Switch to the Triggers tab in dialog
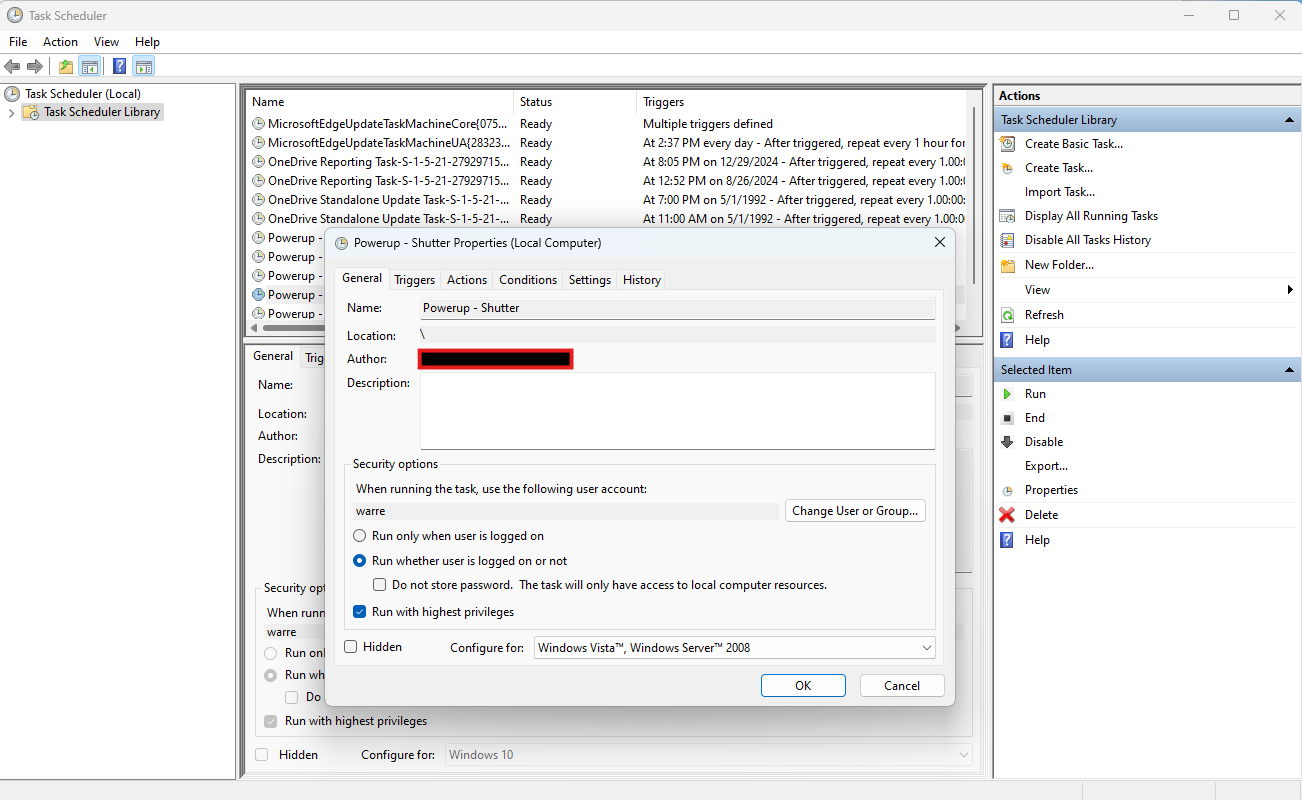 pos(414,280)
